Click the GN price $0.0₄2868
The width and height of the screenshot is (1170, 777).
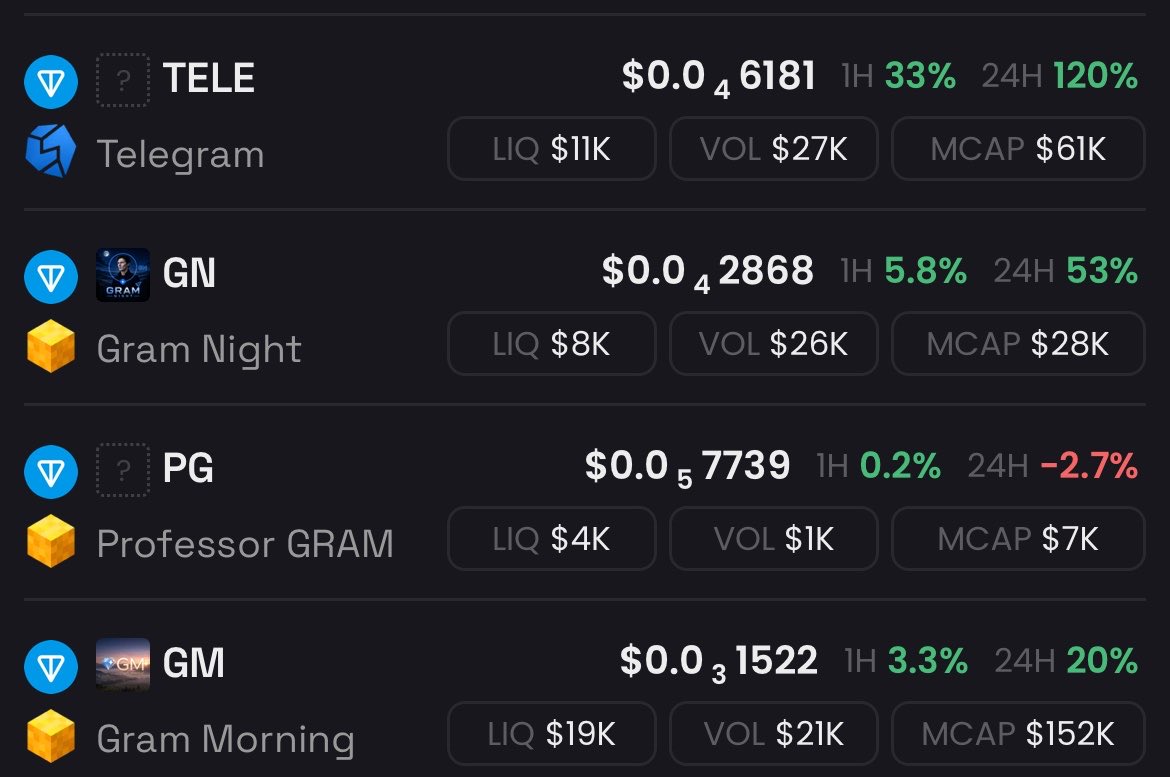[x=707, y=272]
